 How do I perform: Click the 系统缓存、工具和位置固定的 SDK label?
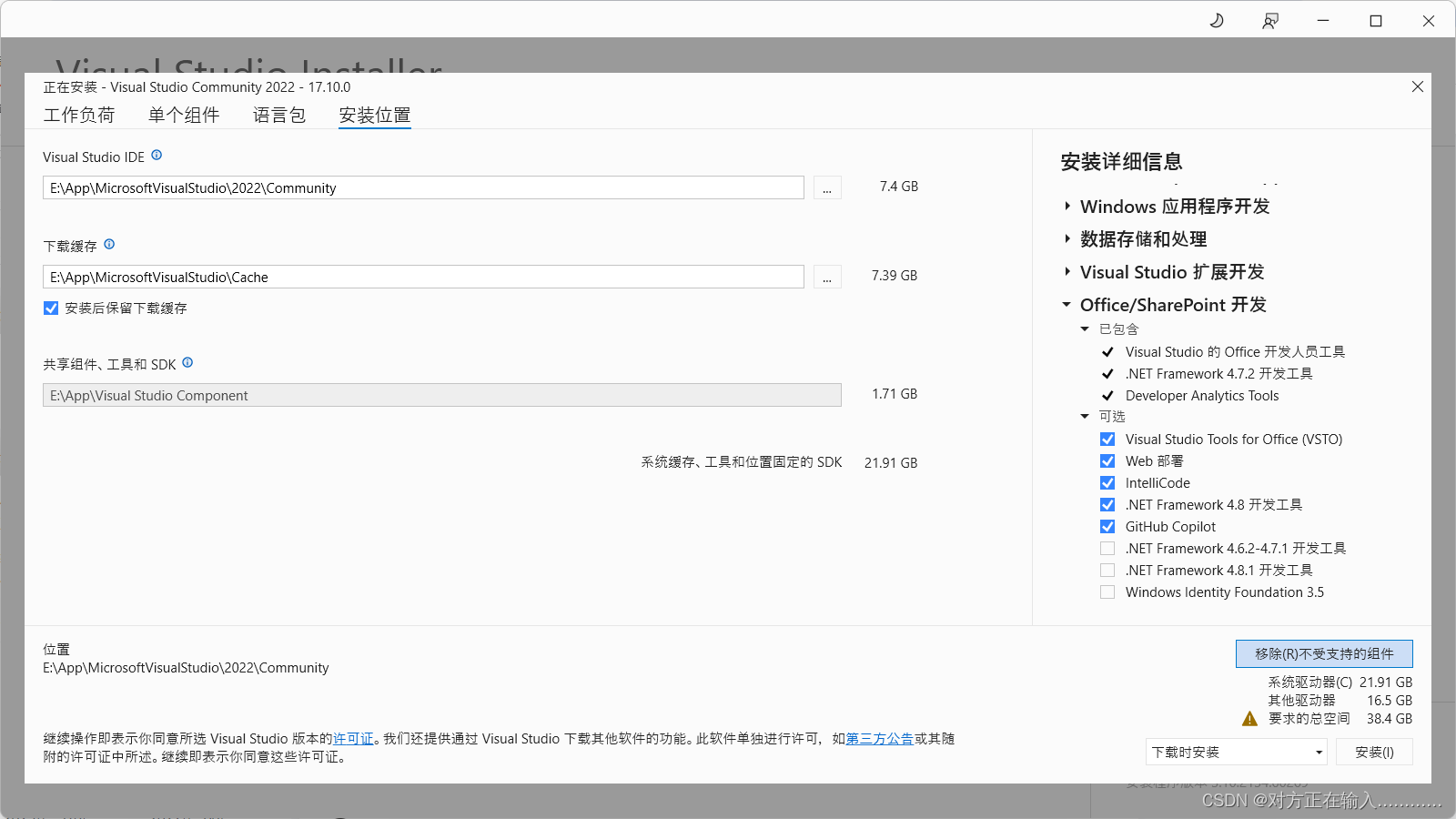coord(742,462)
